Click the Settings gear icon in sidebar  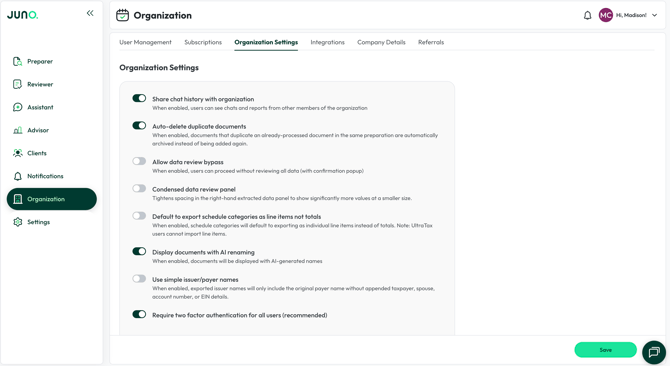[x=18, y=222]
